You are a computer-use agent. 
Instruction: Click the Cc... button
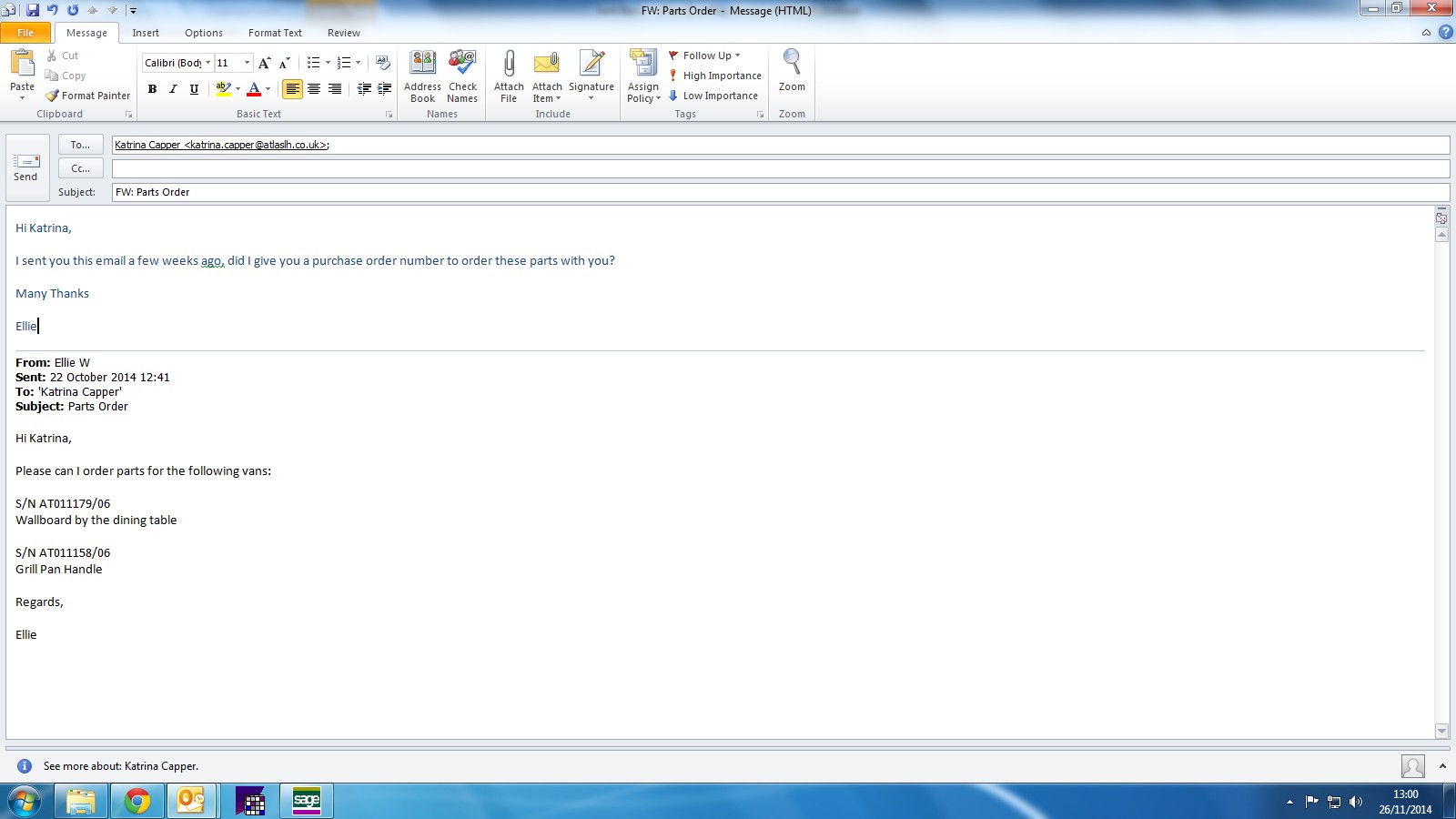81,168
